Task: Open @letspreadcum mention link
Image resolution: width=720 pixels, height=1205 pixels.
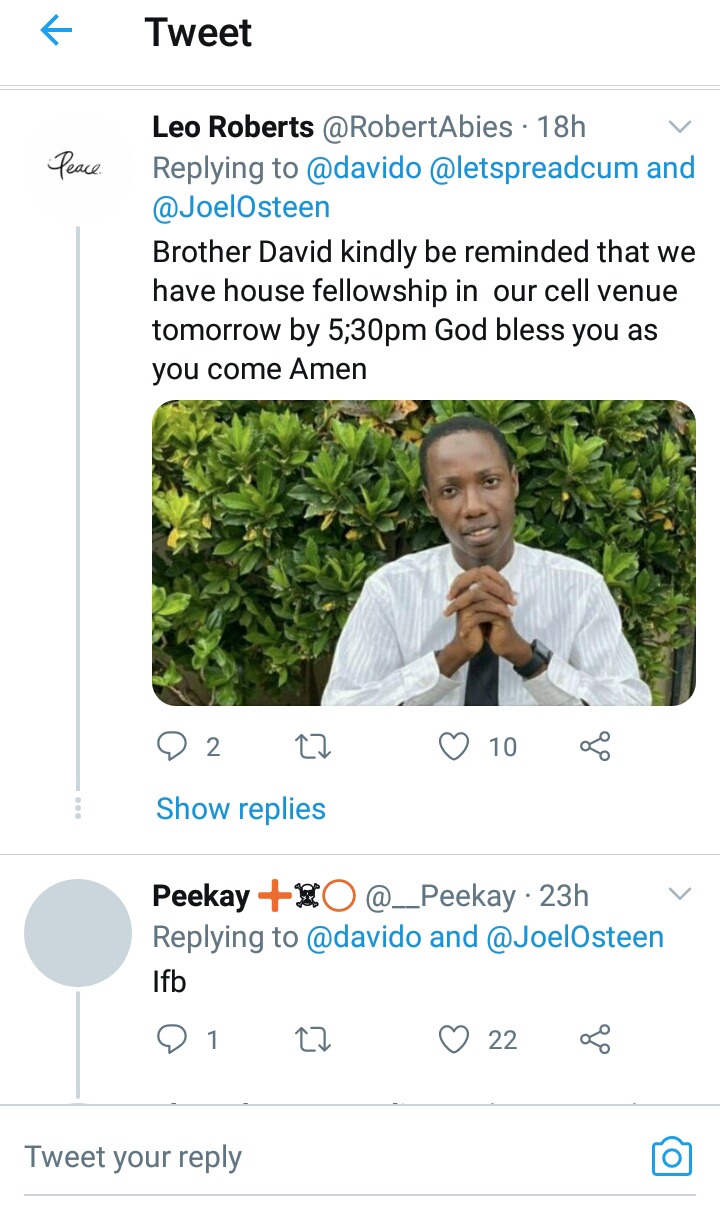Action: [x=534, y=168]
